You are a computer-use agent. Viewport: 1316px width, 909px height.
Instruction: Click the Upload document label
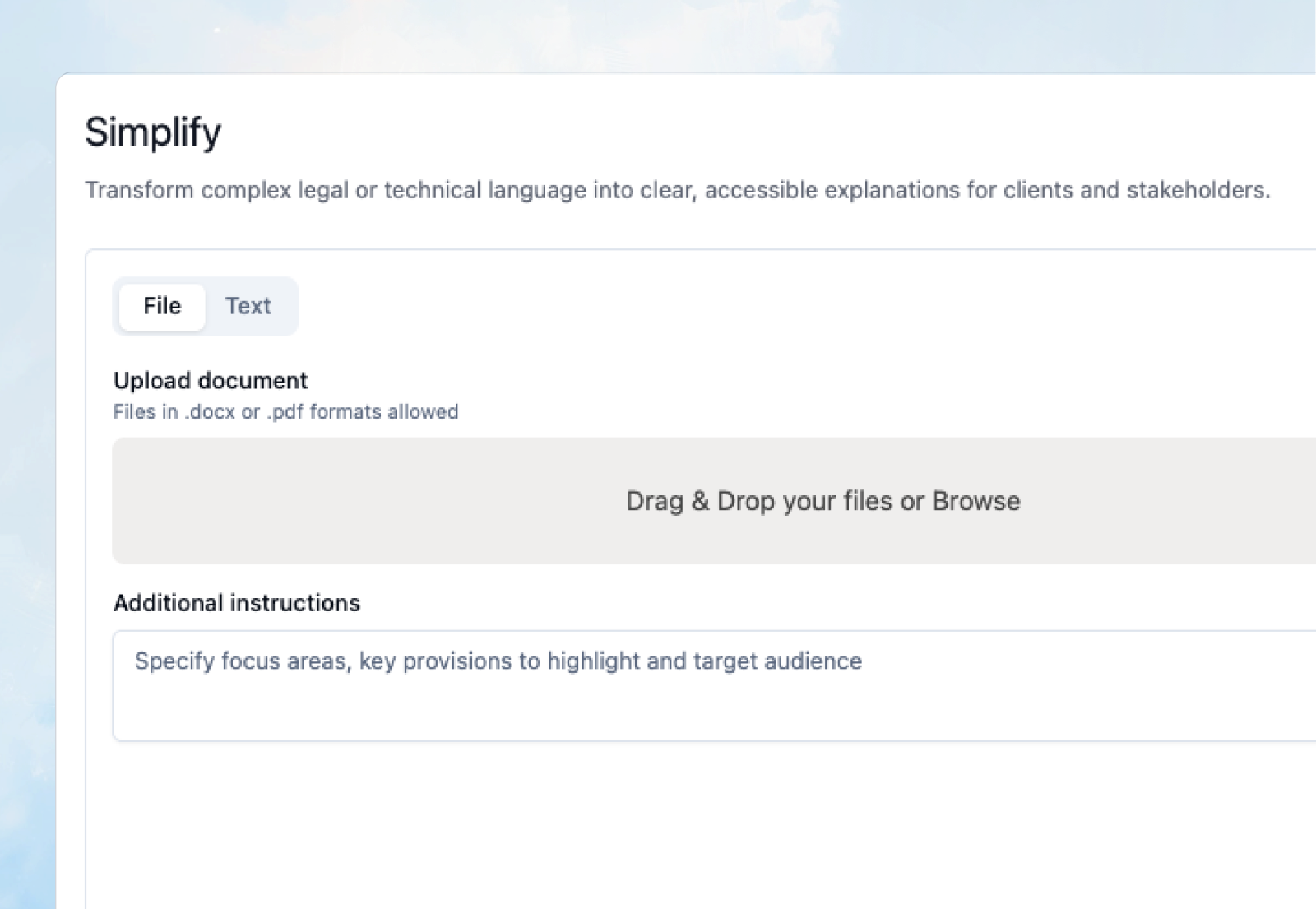[x=210, y=380]
